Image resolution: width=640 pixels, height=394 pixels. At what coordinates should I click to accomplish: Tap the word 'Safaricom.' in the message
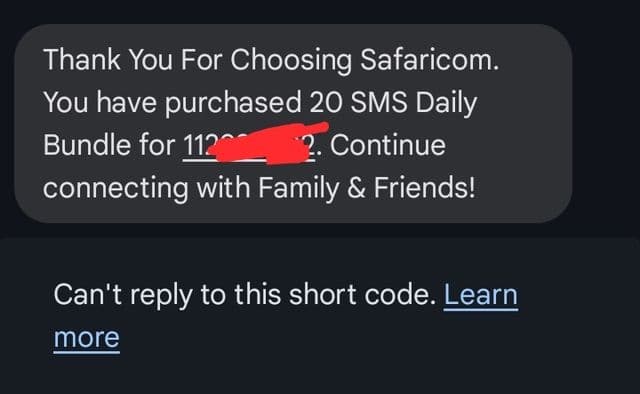(x=429, y=60)
